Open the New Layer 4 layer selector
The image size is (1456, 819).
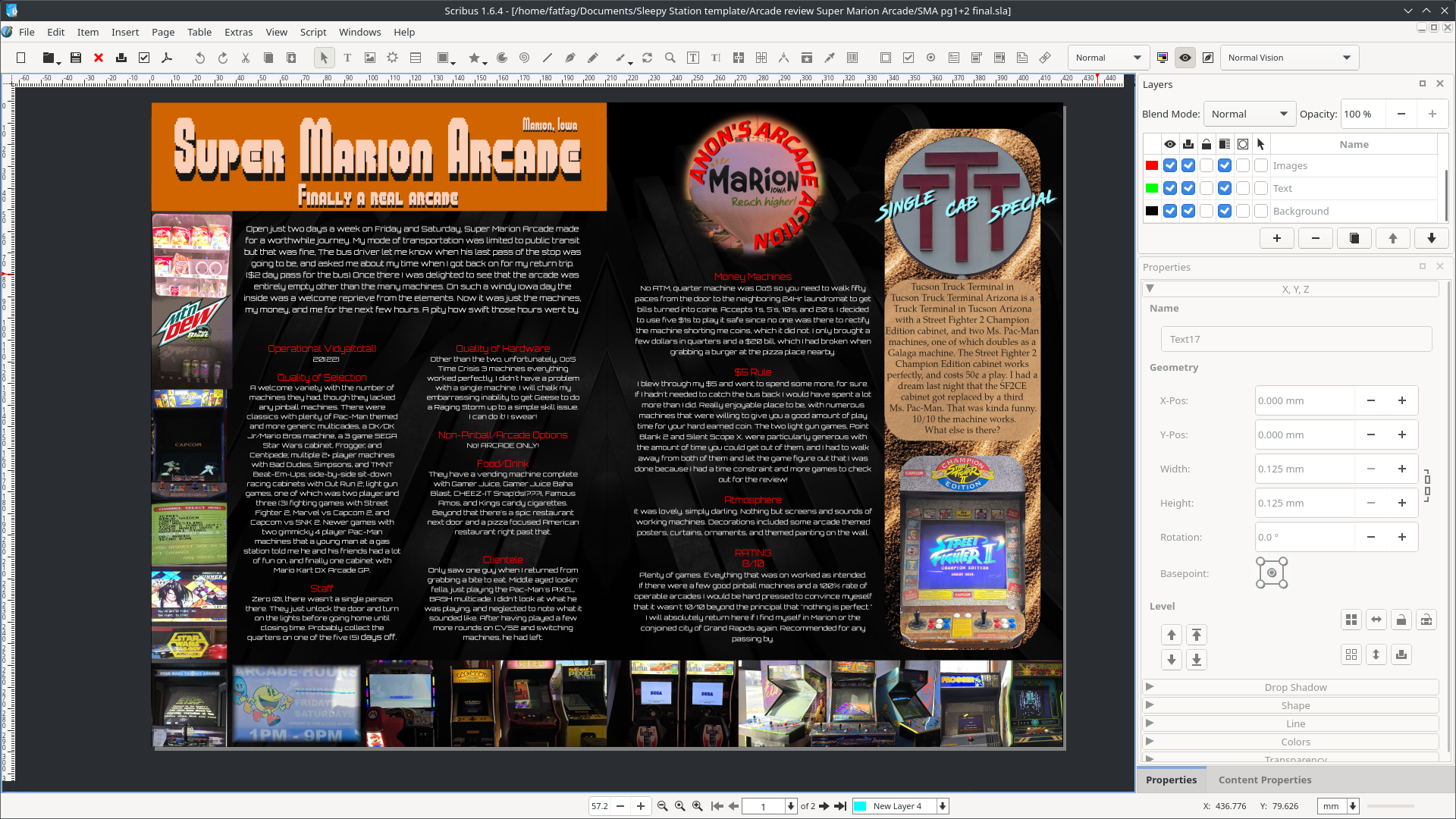tap(900, 806)
